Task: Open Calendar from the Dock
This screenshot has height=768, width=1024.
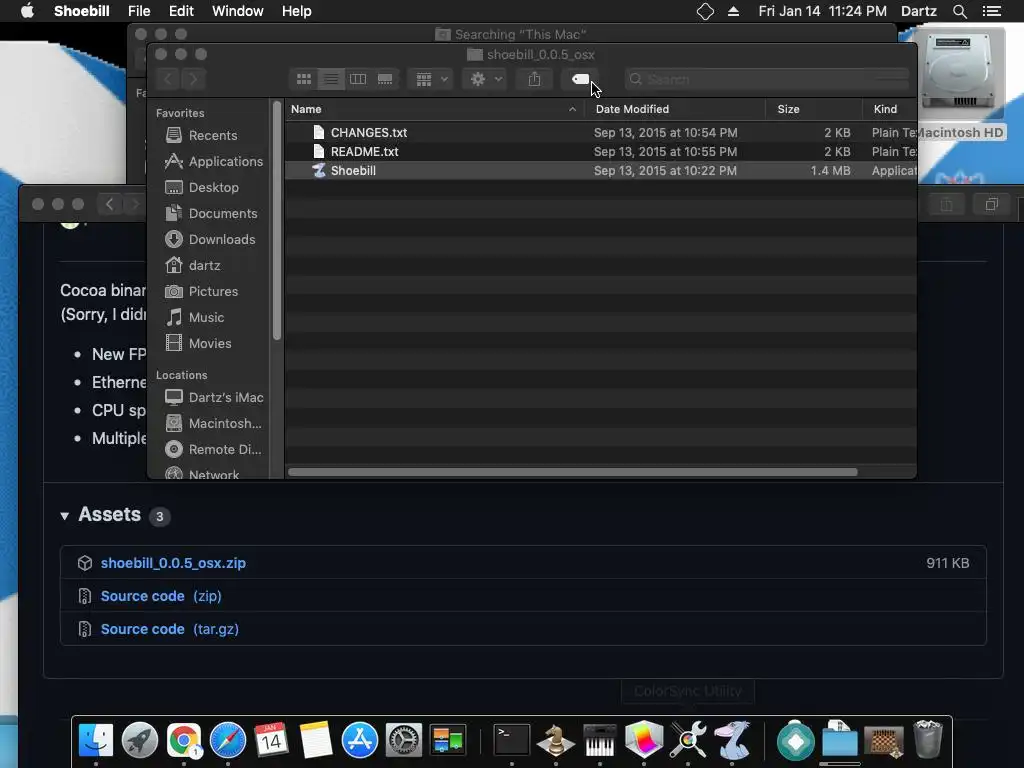Action: coord(272,741)
